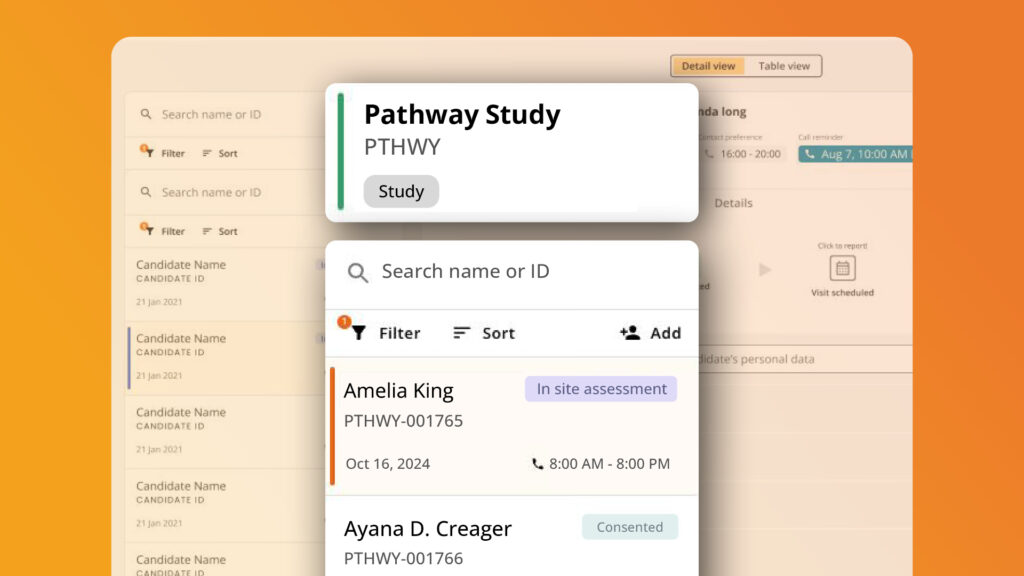
Task: Click the ID PTHWY-001765
Action: pos(403,421)
